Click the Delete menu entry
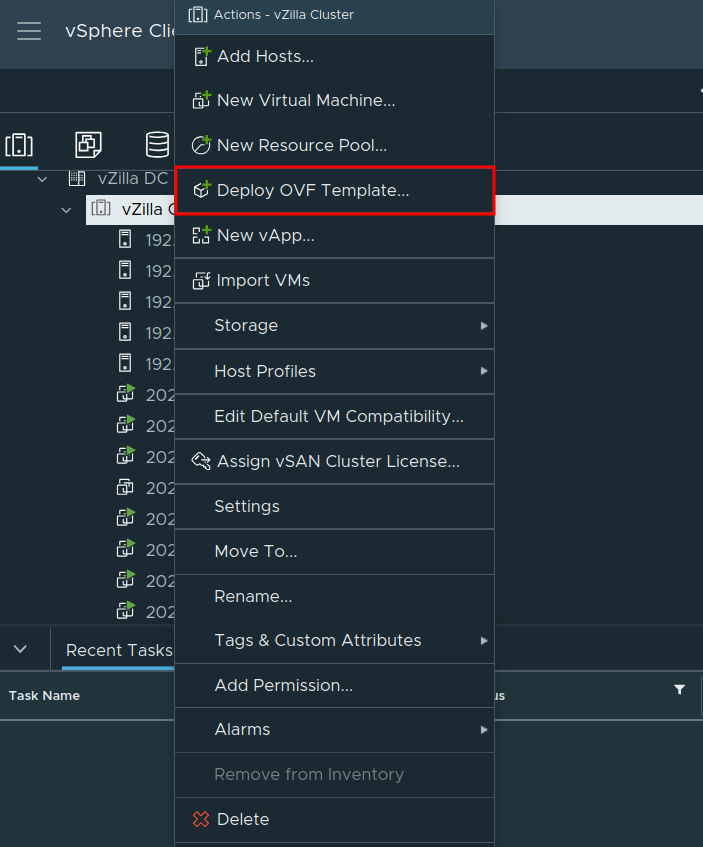Image resolution: width=703 pixels, height=847 pixels. click(x=334, y=819)
